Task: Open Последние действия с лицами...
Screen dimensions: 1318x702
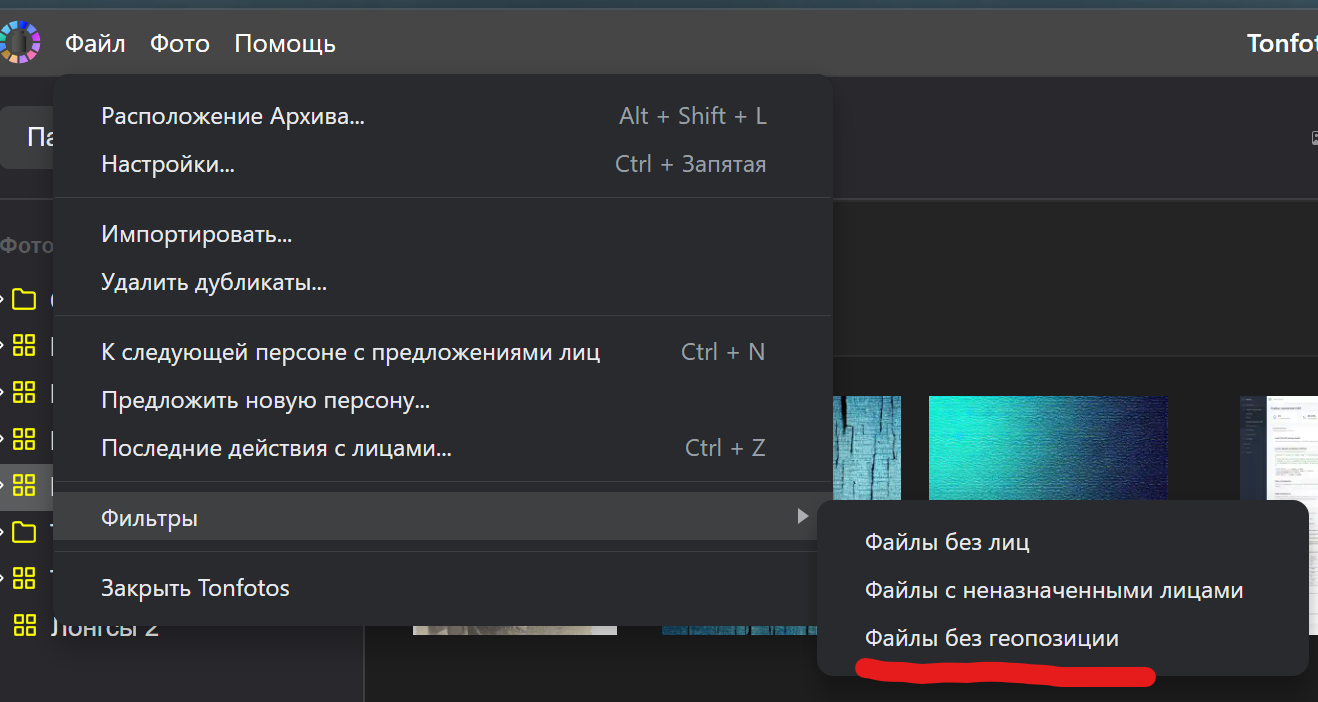Action: tap(276, 448)
